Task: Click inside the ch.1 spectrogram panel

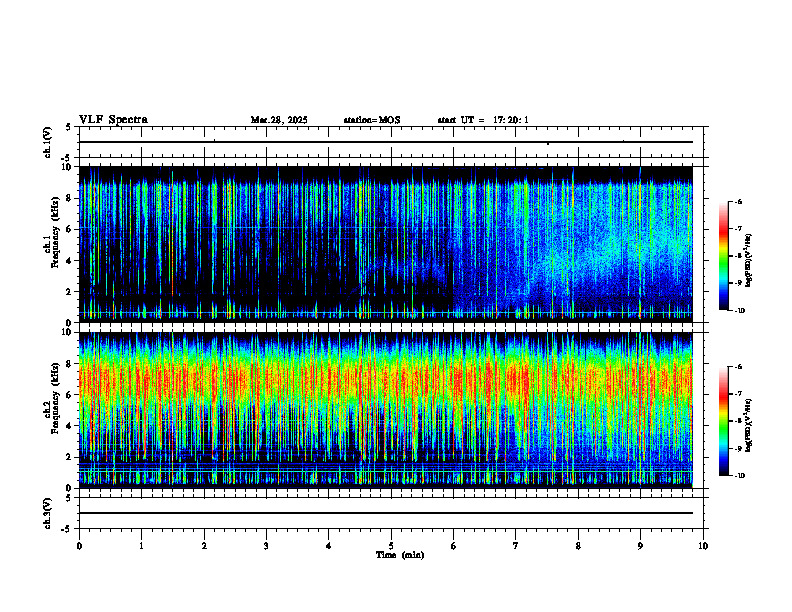Action: 386,244
